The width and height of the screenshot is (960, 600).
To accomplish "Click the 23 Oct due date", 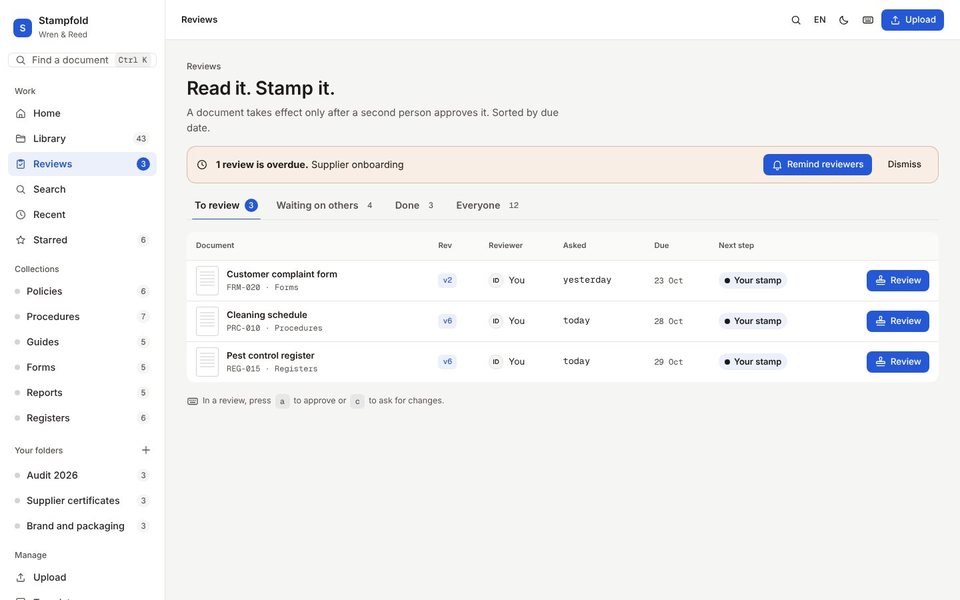I will coord(669,280).
